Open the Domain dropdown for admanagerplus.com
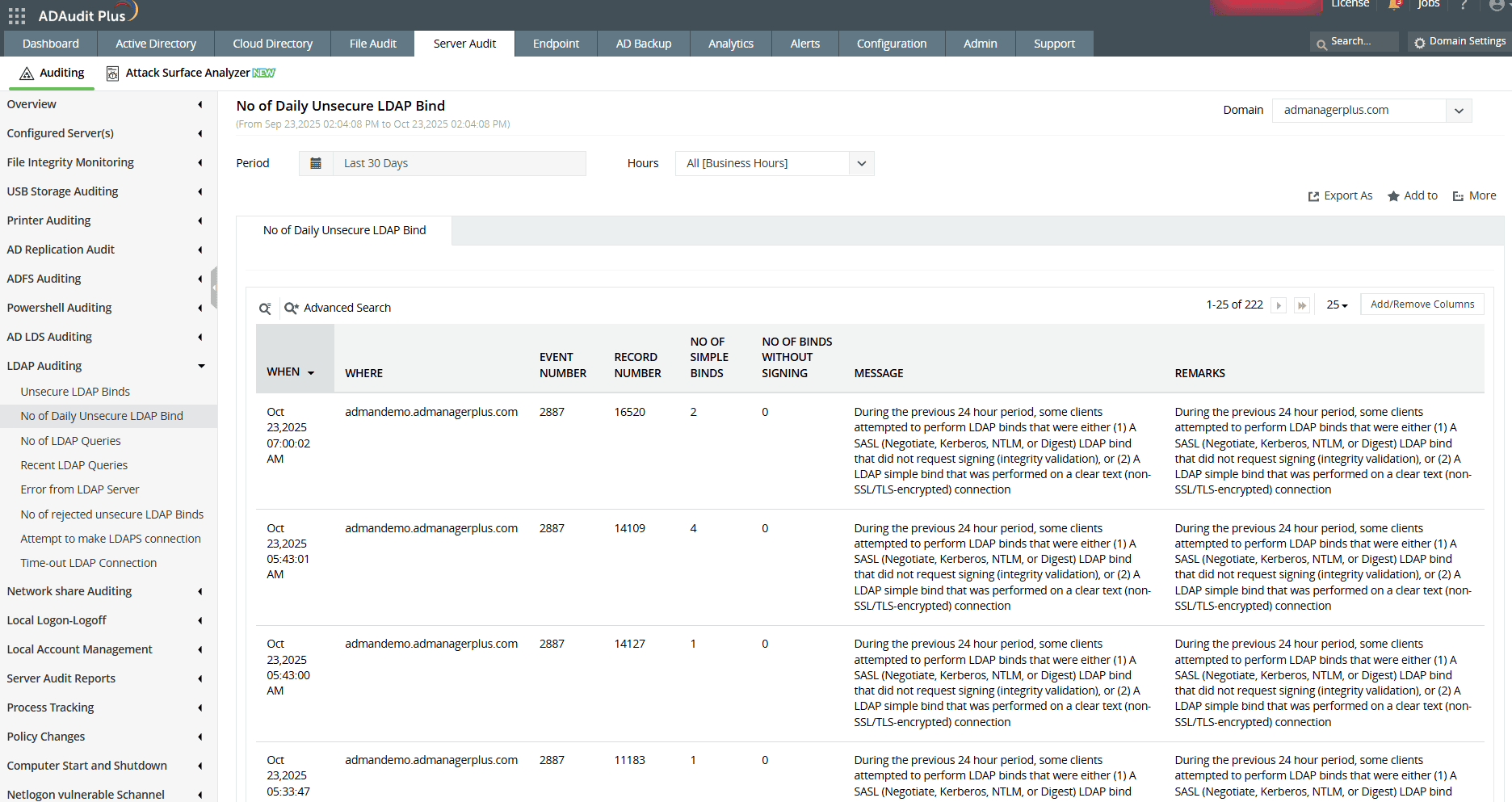This screenshot has height=802, width=1512. pos(1459,110)
